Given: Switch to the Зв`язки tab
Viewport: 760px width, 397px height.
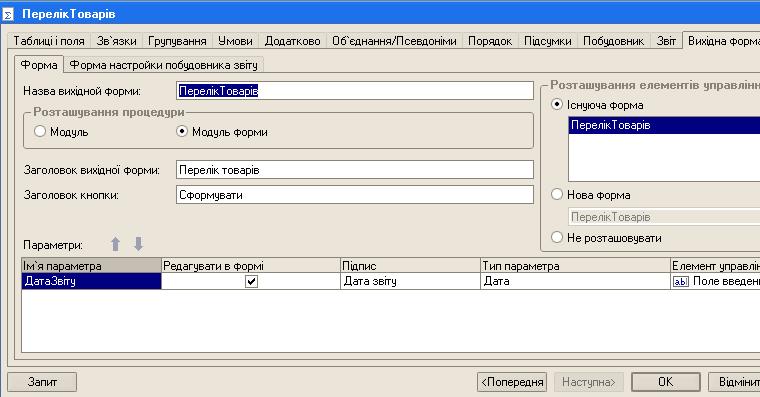Looking at the screenshot, I should pyautogui.click(x=116, y=41).
